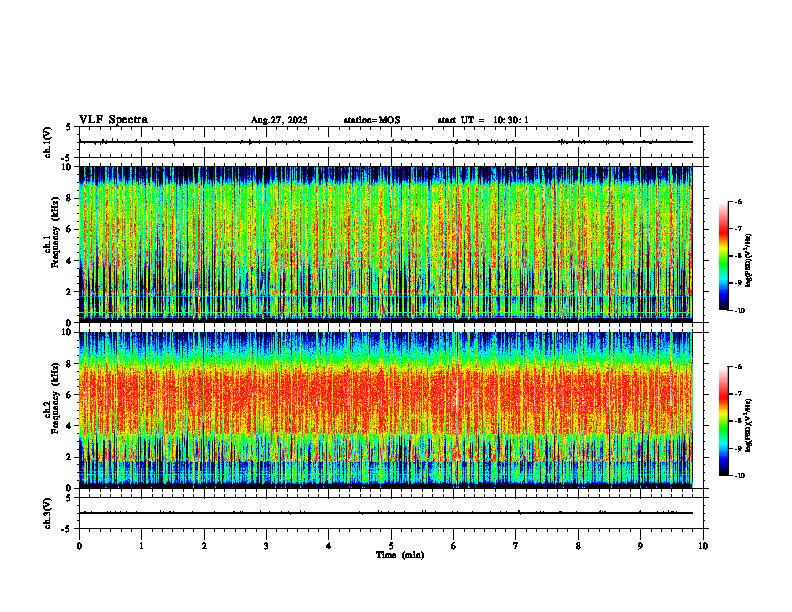Click the time axis tick label "9"

click(640, 546)
